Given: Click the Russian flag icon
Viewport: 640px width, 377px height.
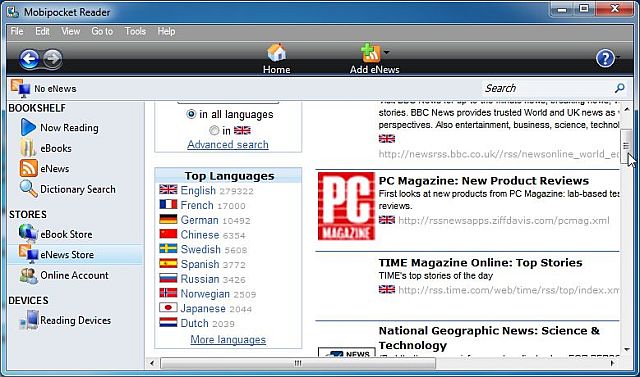Looking at the screenshot, I should point(168,278).
